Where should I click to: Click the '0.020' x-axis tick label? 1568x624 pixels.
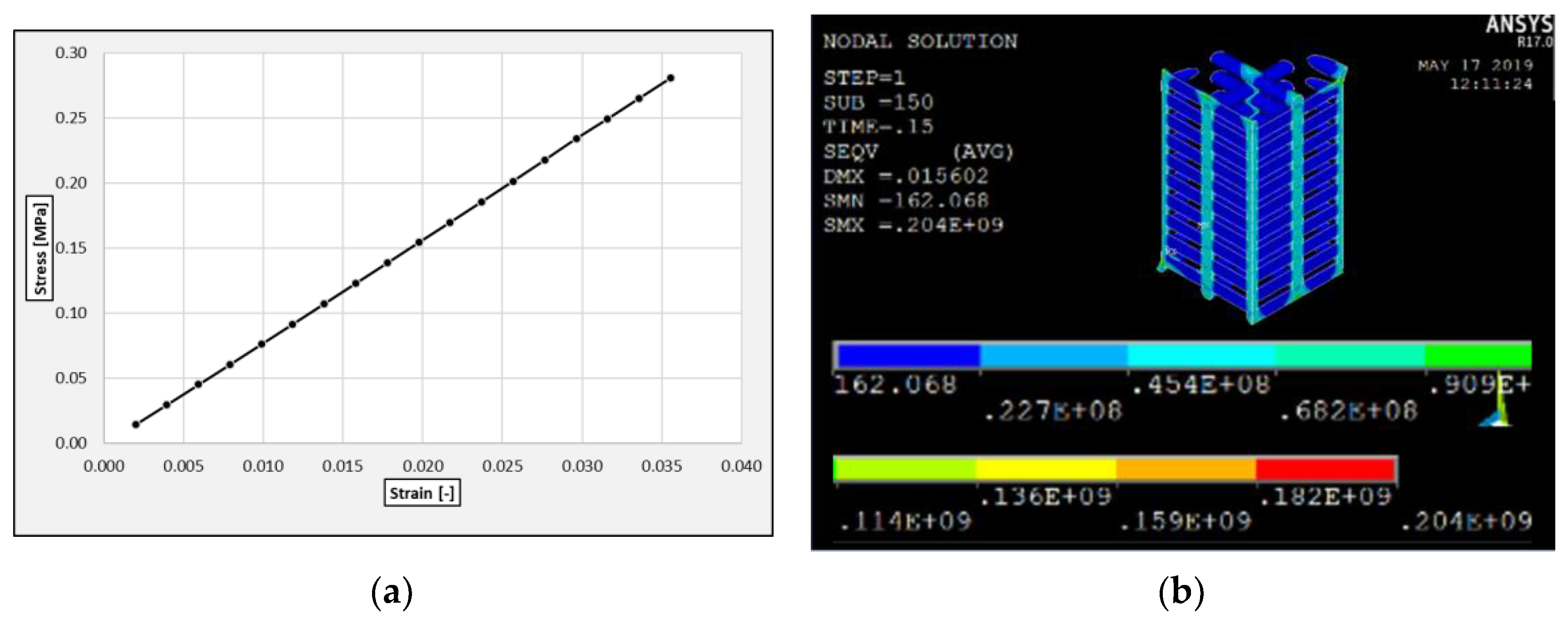click(x=422, y=466)
